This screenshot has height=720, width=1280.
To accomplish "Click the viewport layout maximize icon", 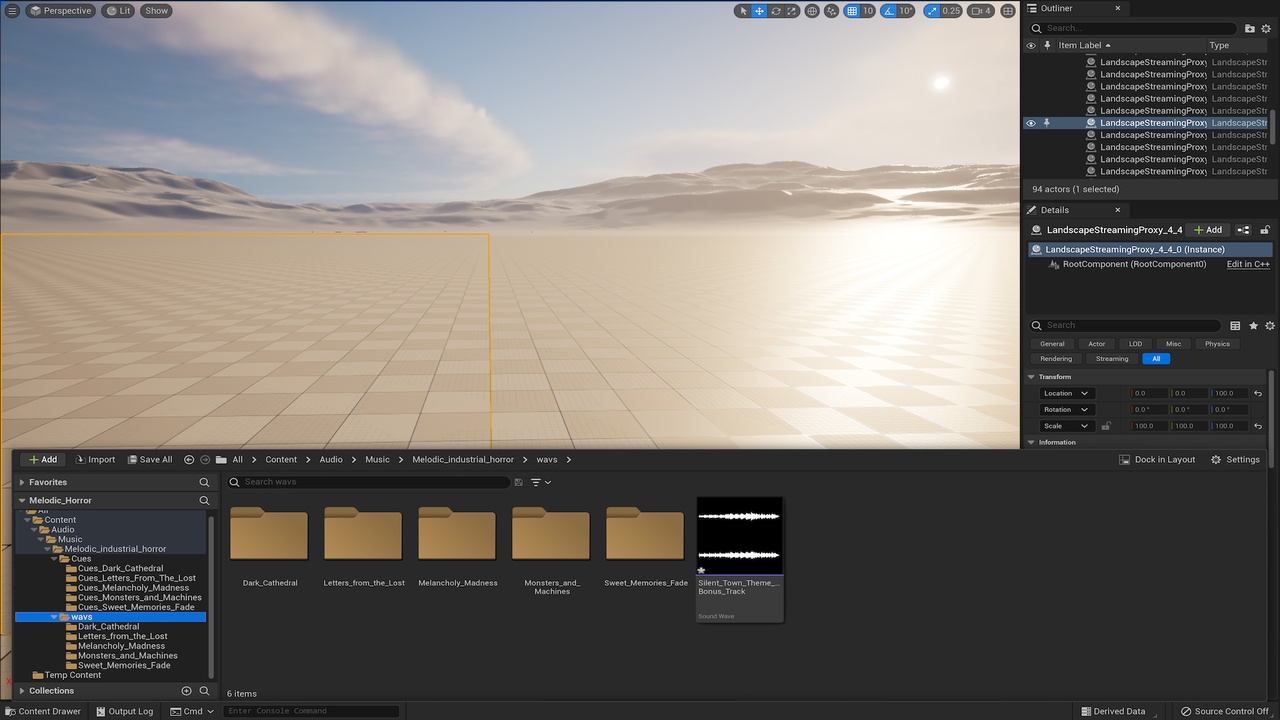I will pyautogui.click(x=1008, y=11).
